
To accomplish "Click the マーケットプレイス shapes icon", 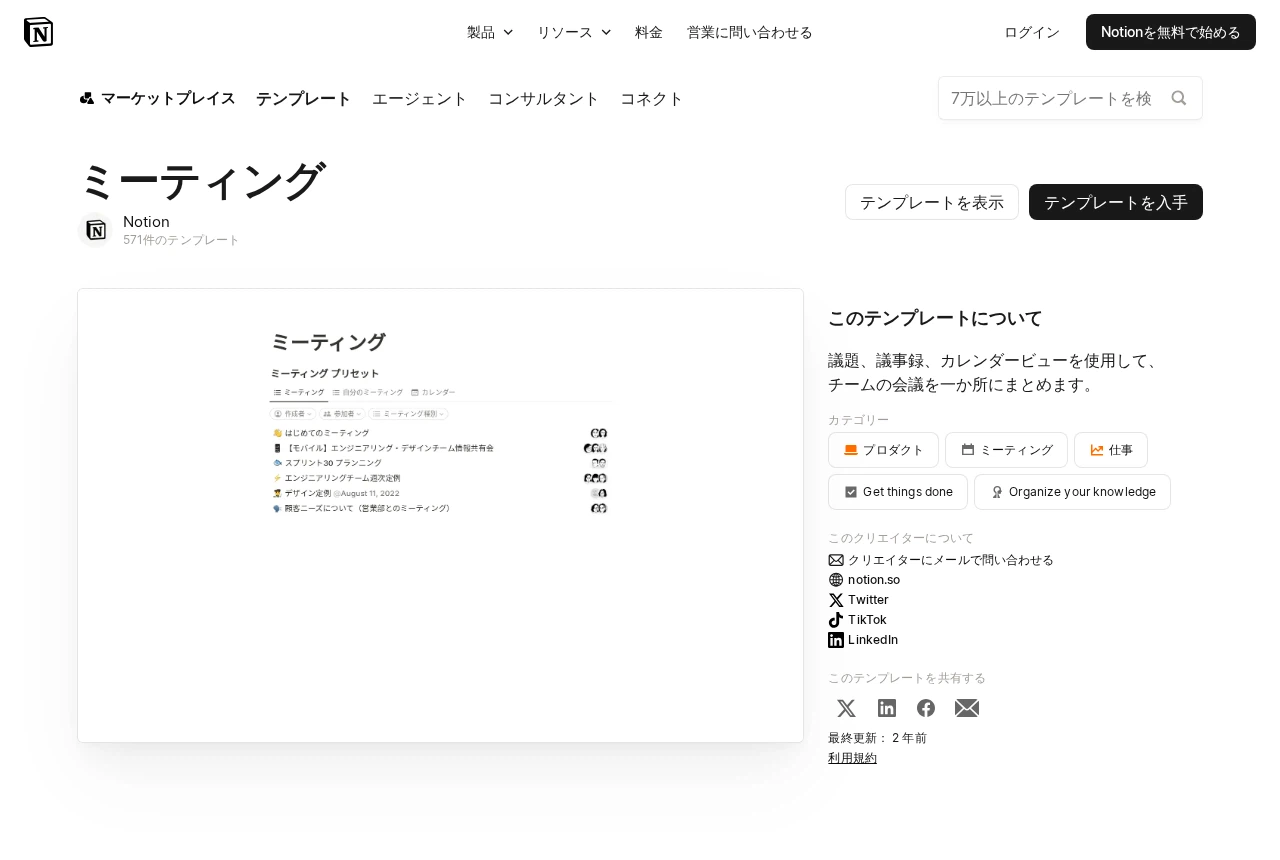I will coord(87,98).
